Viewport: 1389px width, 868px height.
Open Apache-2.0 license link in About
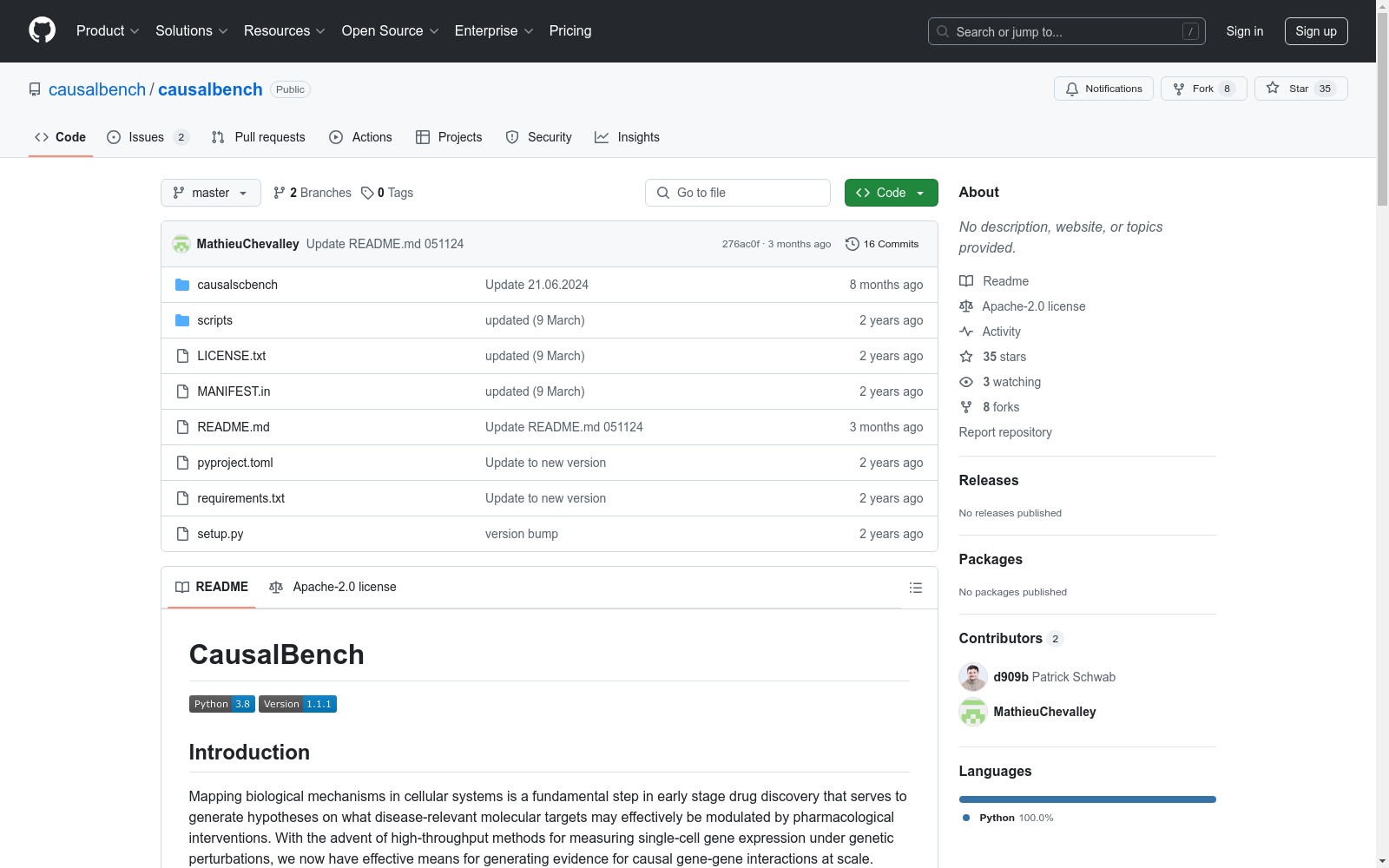[1023, 306]
